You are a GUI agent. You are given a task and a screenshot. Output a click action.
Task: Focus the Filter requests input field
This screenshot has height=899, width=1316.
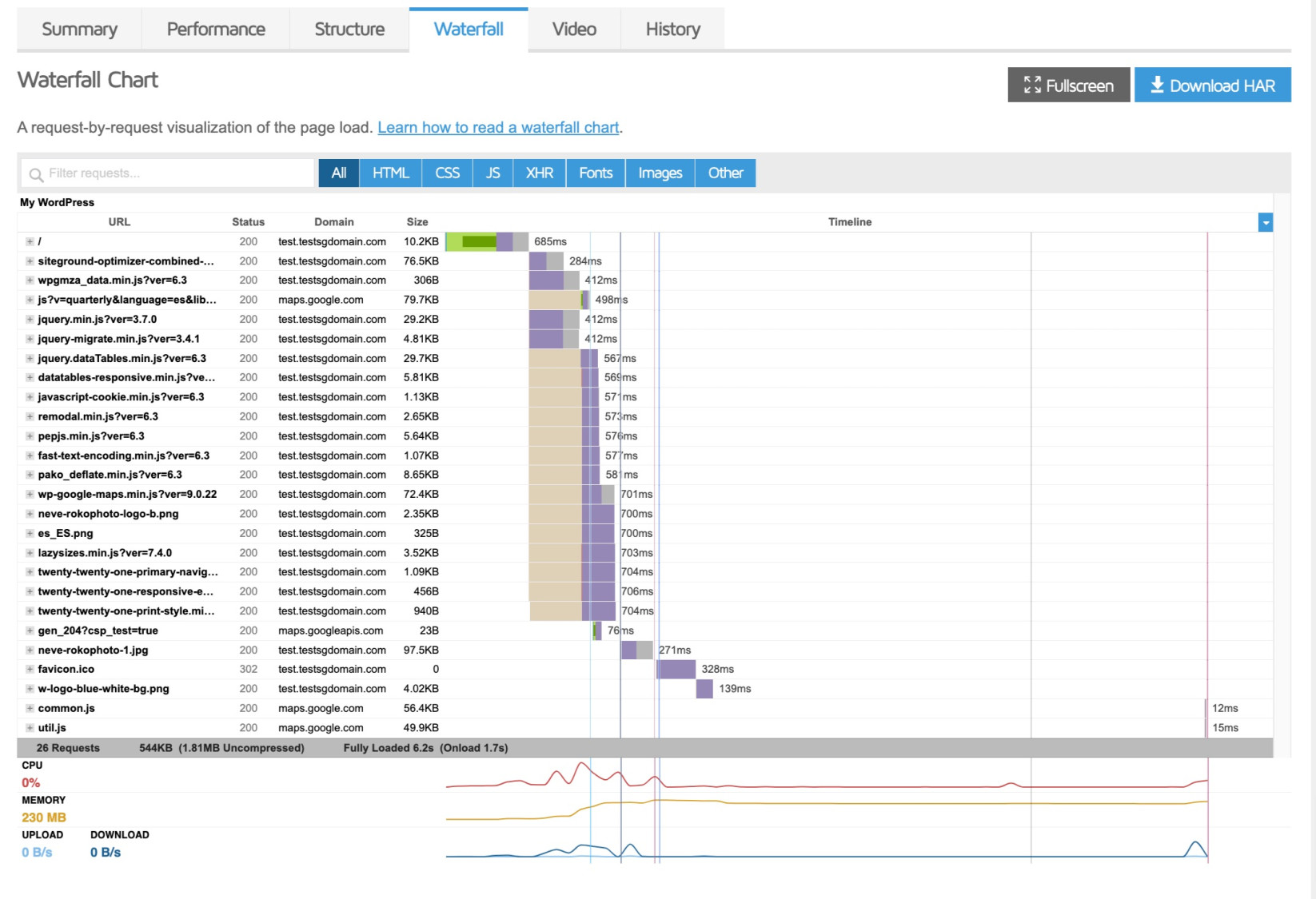(168, 173)
